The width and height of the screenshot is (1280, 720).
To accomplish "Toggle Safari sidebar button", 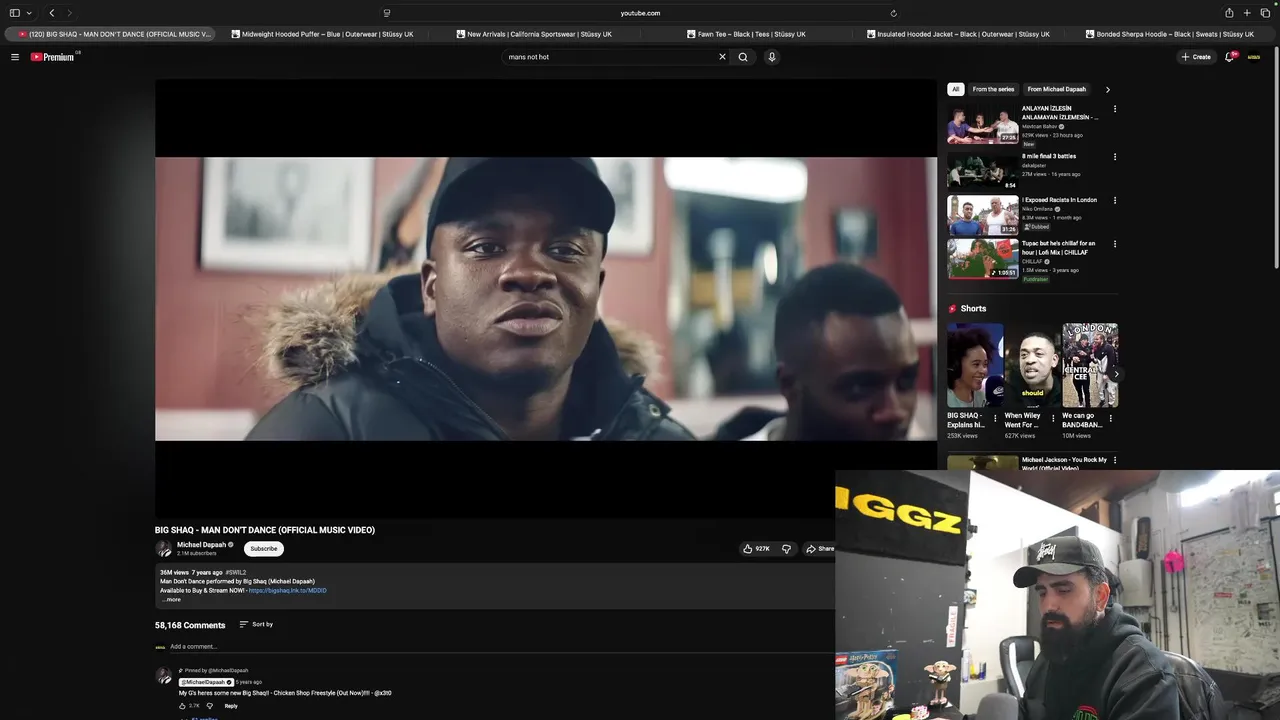I will point(14,13).
